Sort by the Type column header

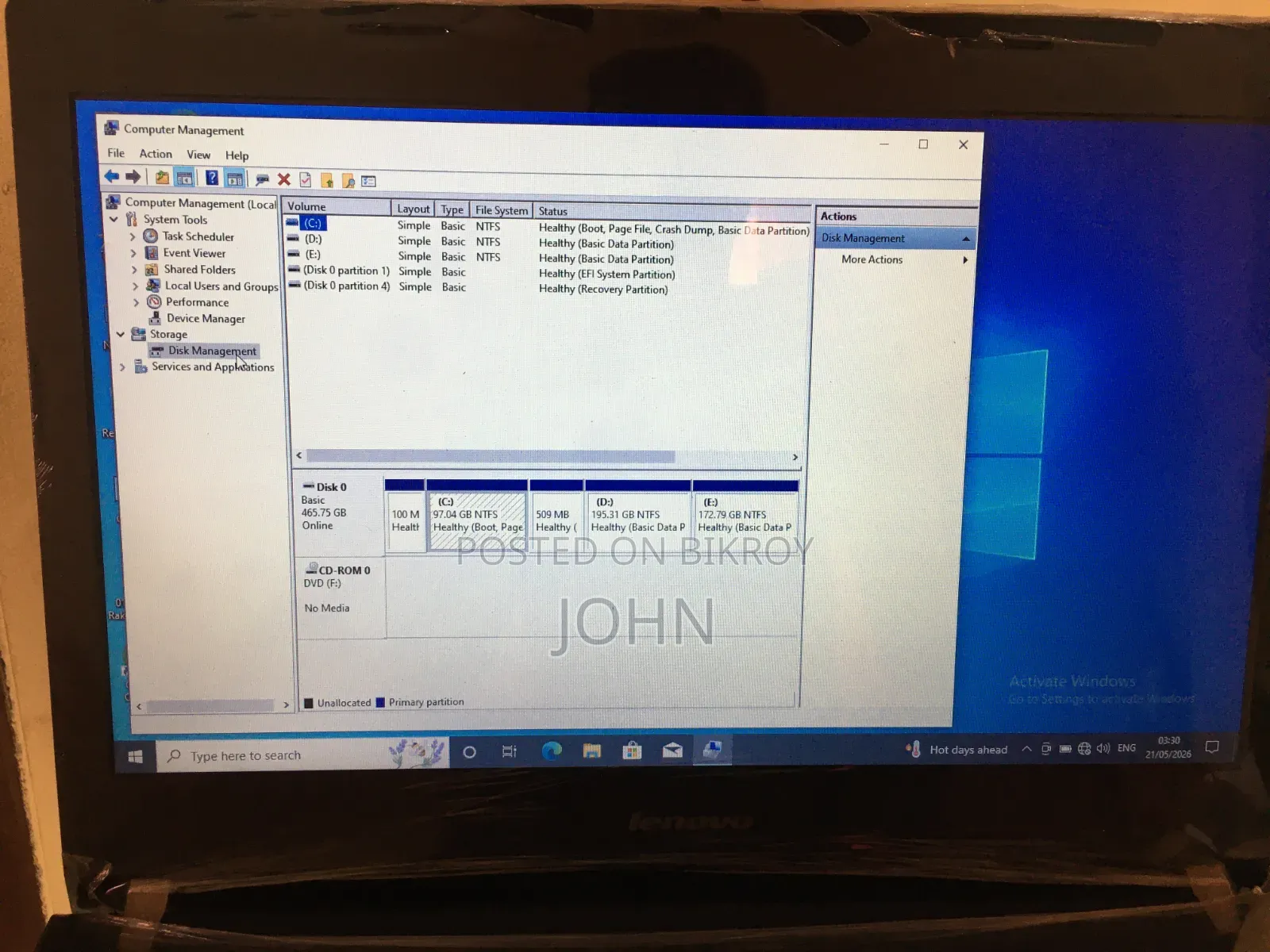coord(452,209)
